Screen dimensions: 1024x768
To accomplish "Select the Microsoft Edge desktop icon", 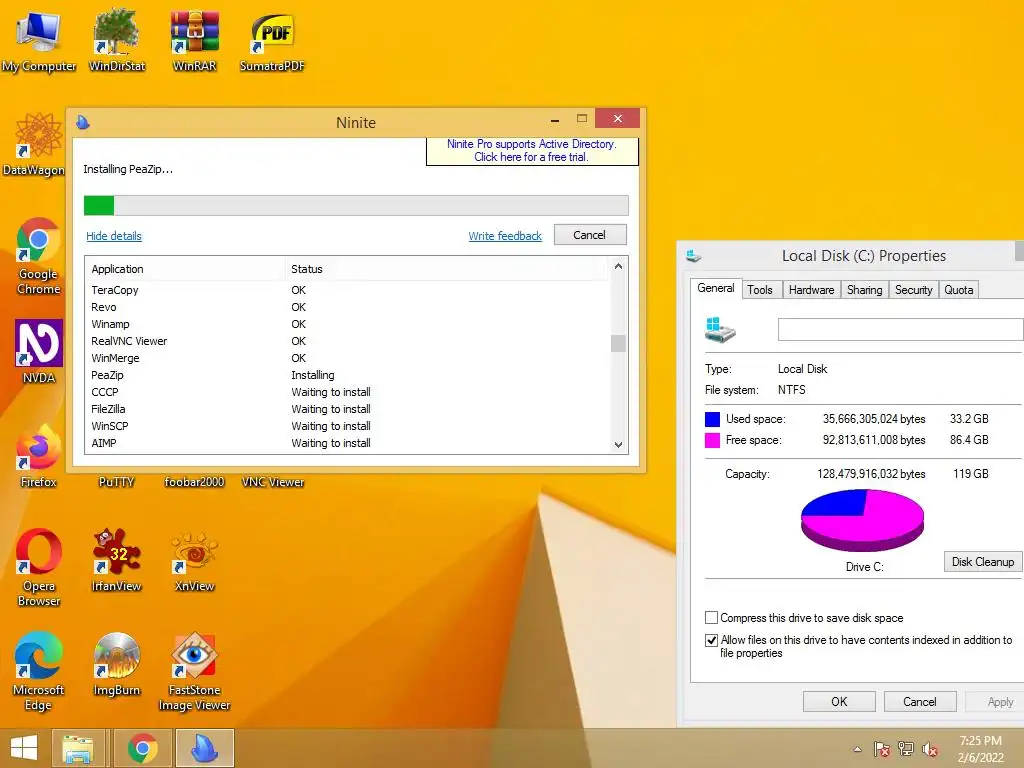I will (39, 671).
